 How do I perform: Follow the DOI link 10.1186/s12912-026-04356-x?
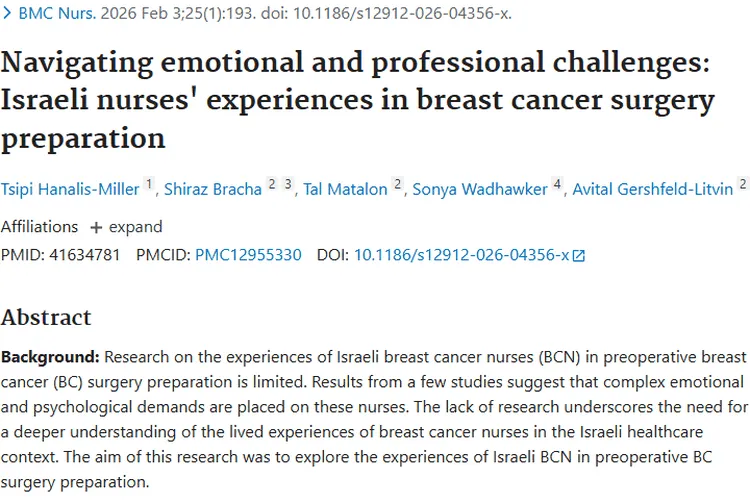coord(461,255)
